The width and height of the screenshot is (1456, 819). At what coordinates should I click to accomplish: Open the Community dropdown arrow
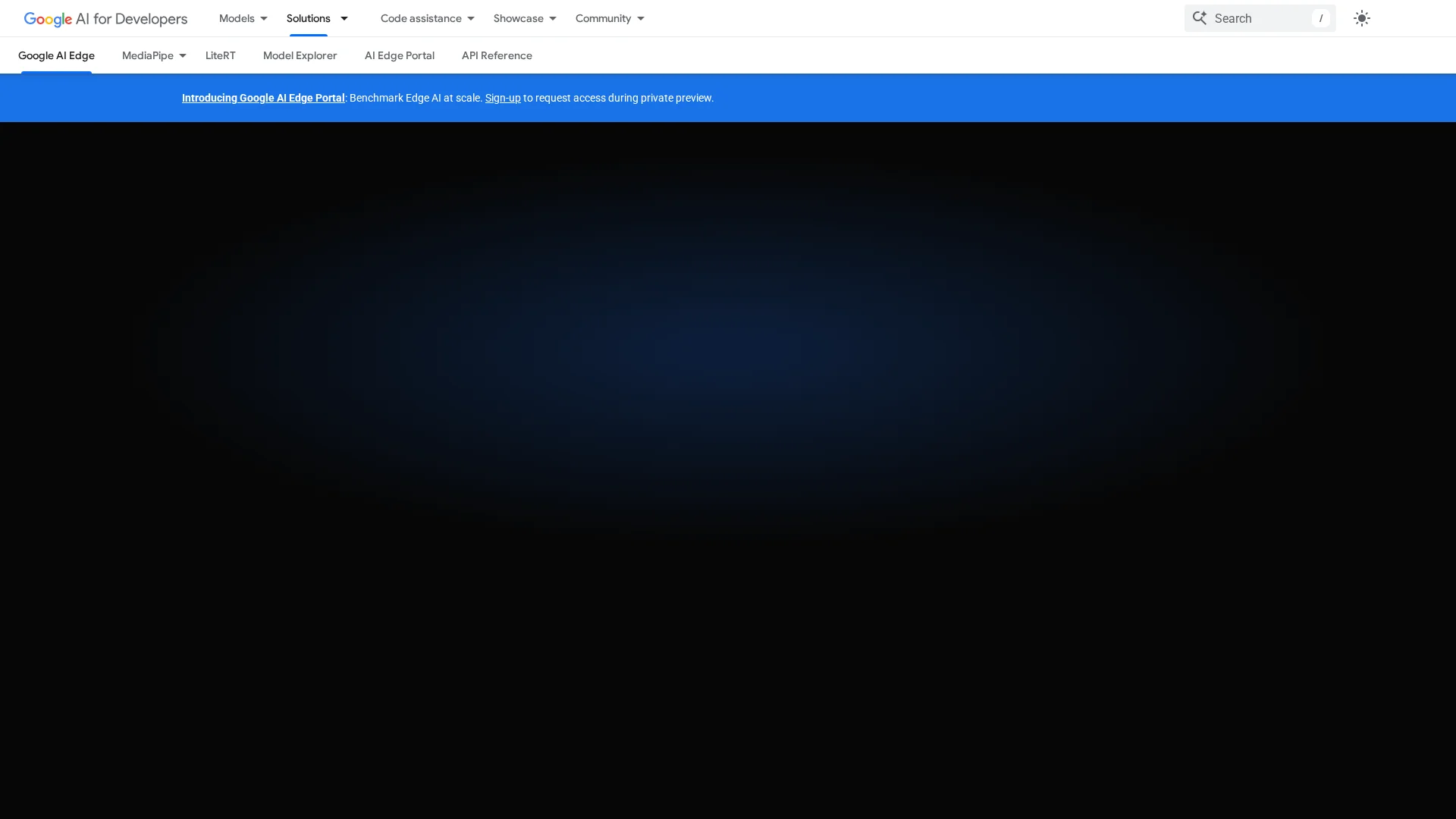tap(641, 18)
